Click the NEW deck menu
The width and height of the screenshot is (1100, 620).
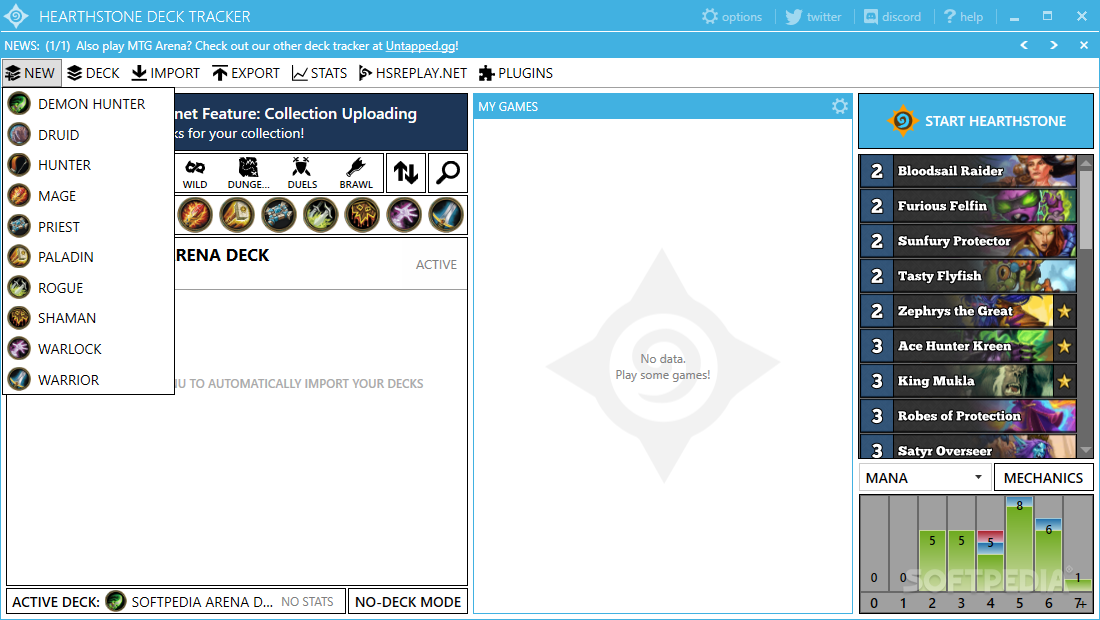pos(32,73)
